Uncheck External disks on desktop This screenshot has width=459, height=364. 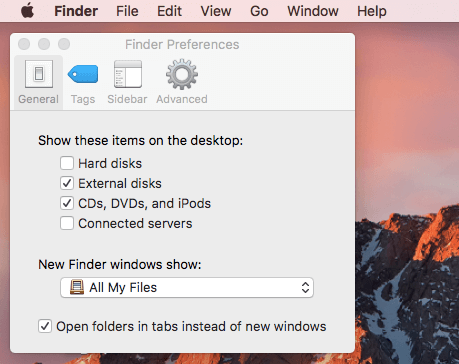(67, 183)
